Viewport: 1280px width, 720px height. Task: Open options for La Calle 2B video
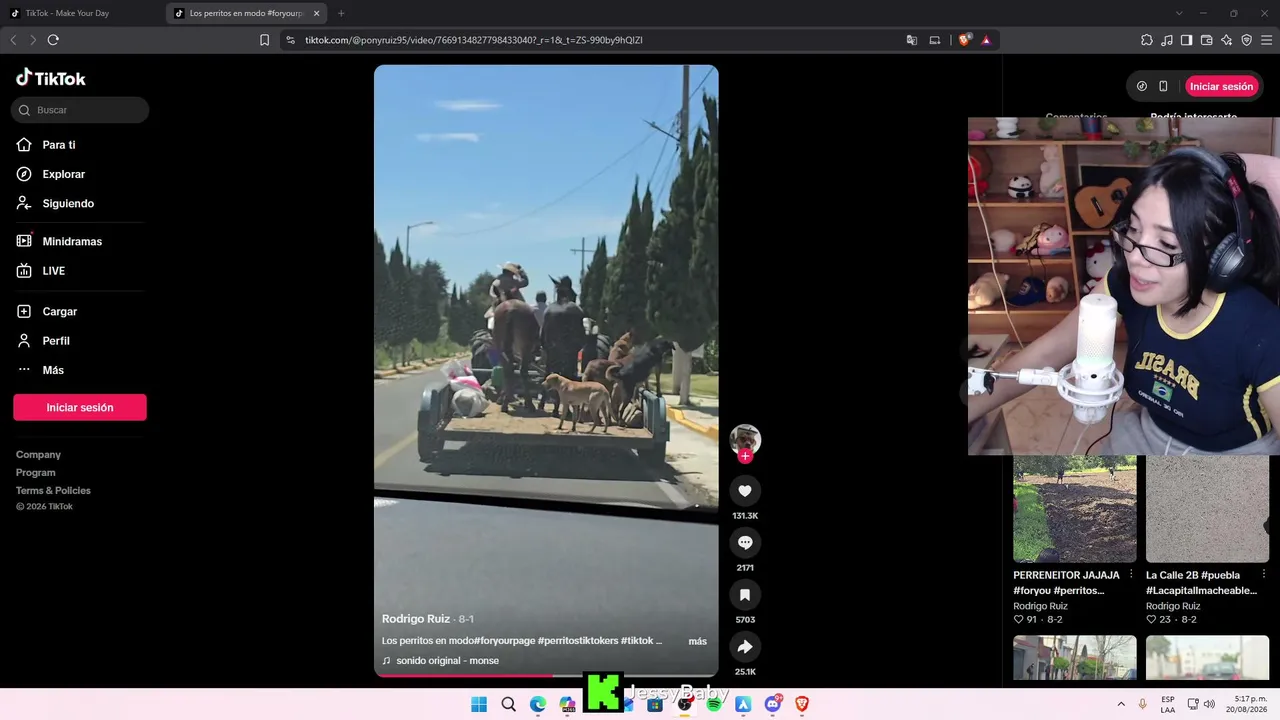[1264, 575]
